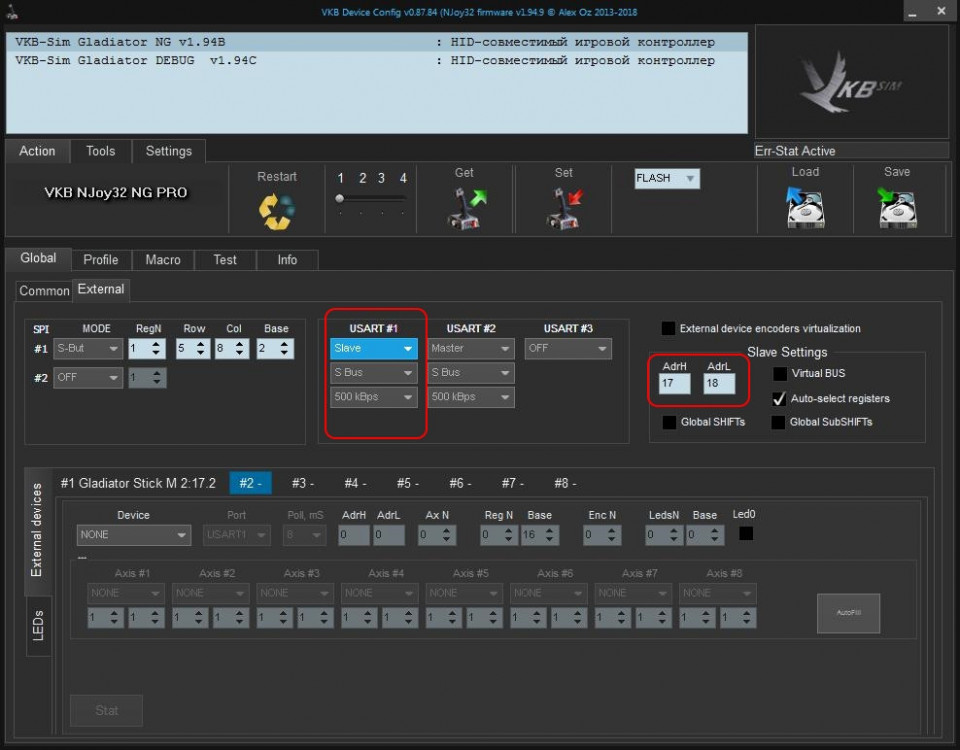The width and height of the screenshot is (960, 750).
Task: Click the VKB Sim logo image
Action: (x=851, y=84)
